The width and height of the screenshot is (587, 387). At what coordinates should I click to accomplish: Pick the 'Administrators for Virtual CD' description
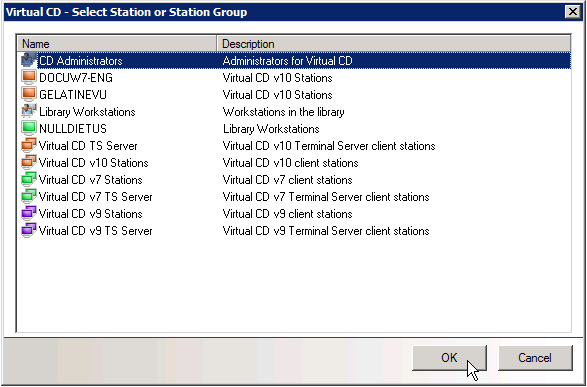pos(288,61)
